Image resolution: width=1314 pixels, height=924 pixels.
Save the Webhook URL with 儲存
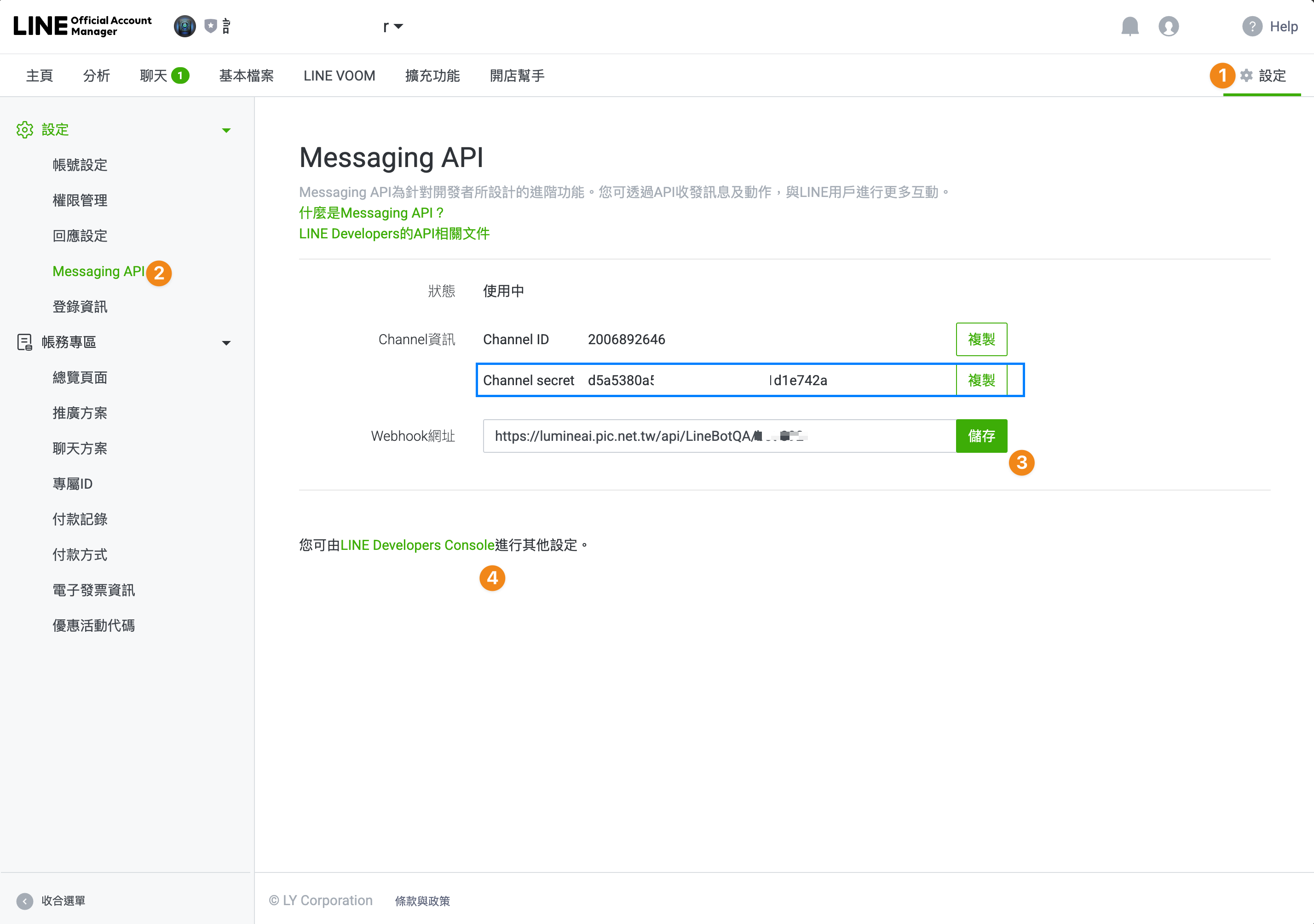click(981, 436)
